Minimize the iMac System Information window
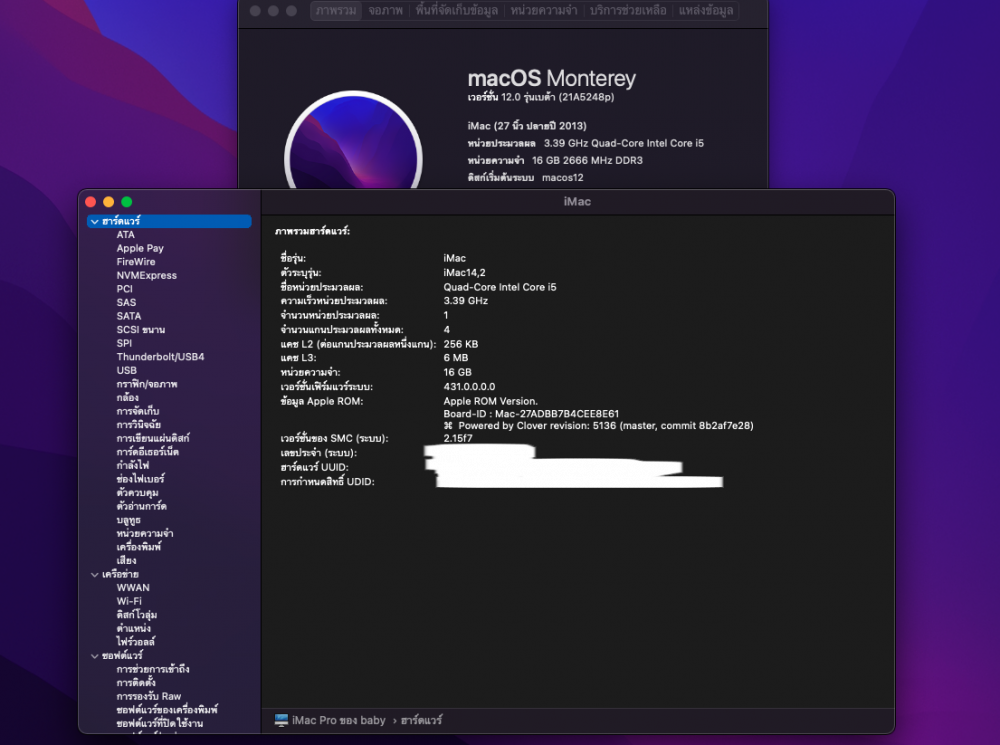 108,202
